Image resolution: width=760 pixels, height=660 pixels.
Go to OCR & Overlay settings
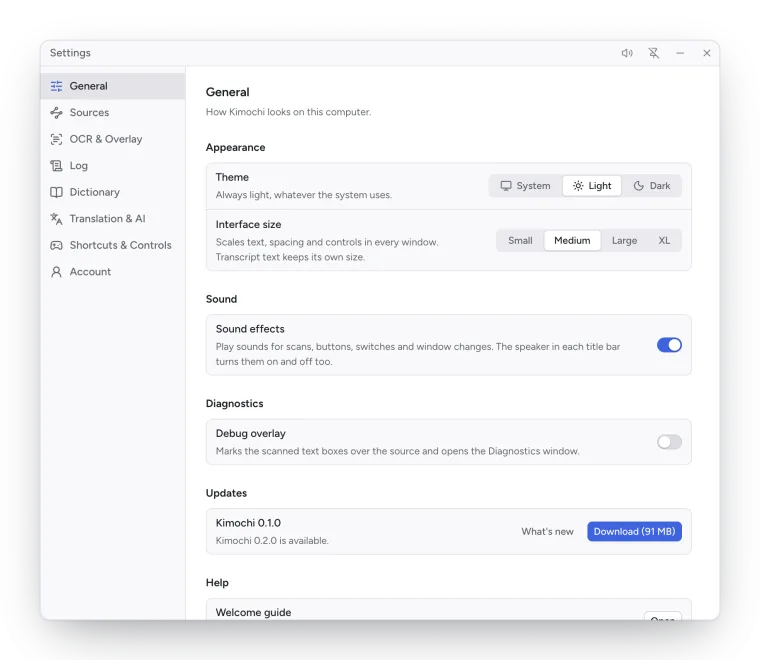(113, 140)
